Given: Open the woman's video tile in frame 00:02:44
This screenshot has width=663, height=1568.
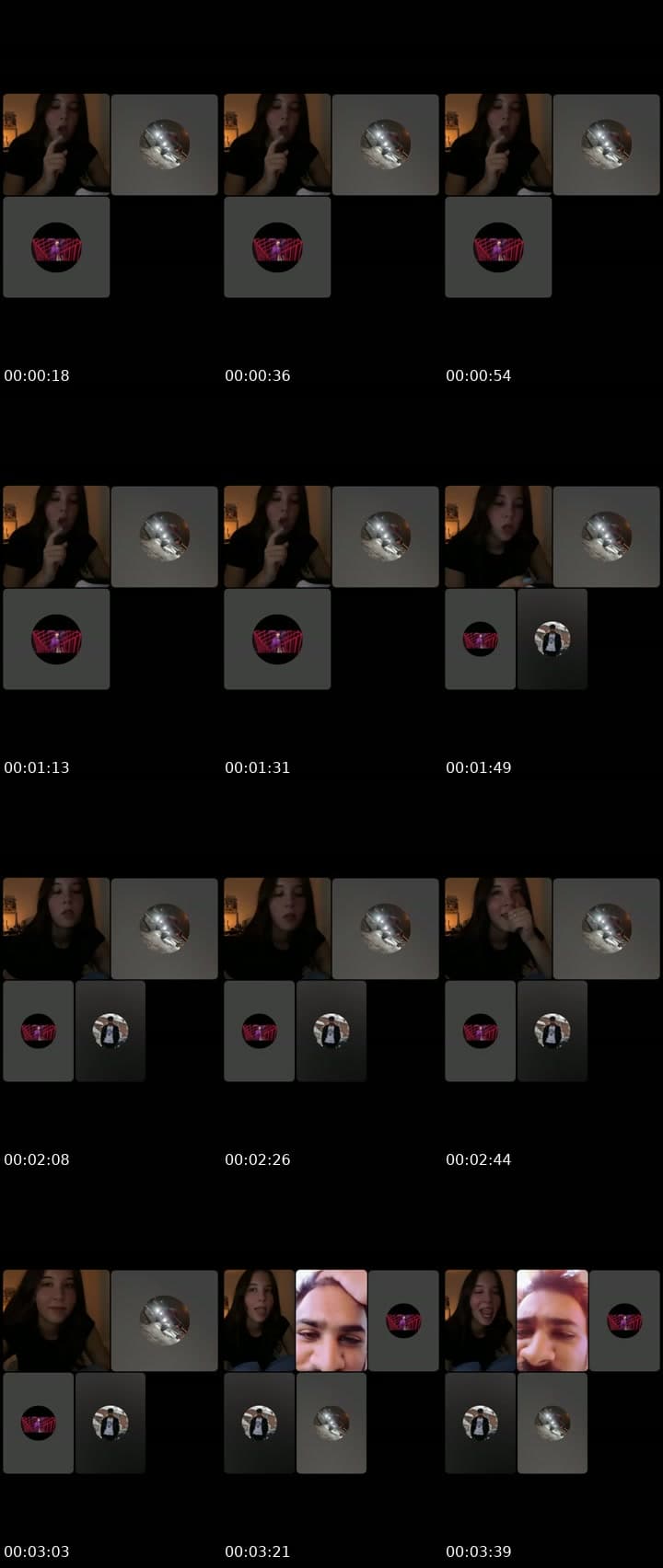Looking at the screenshot, I should [498, 928].
